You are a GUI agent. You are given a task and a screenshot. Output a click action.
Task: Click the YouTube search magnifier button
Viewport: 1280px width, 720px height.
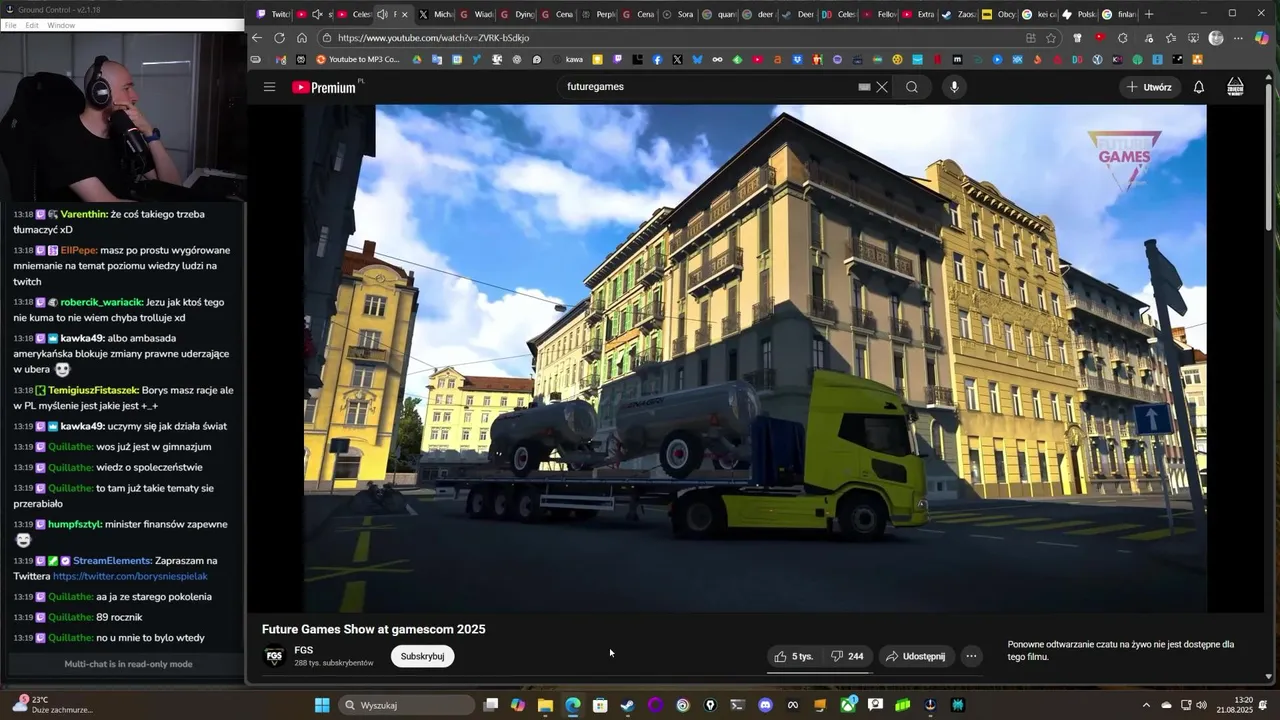(x=912, y=87)
